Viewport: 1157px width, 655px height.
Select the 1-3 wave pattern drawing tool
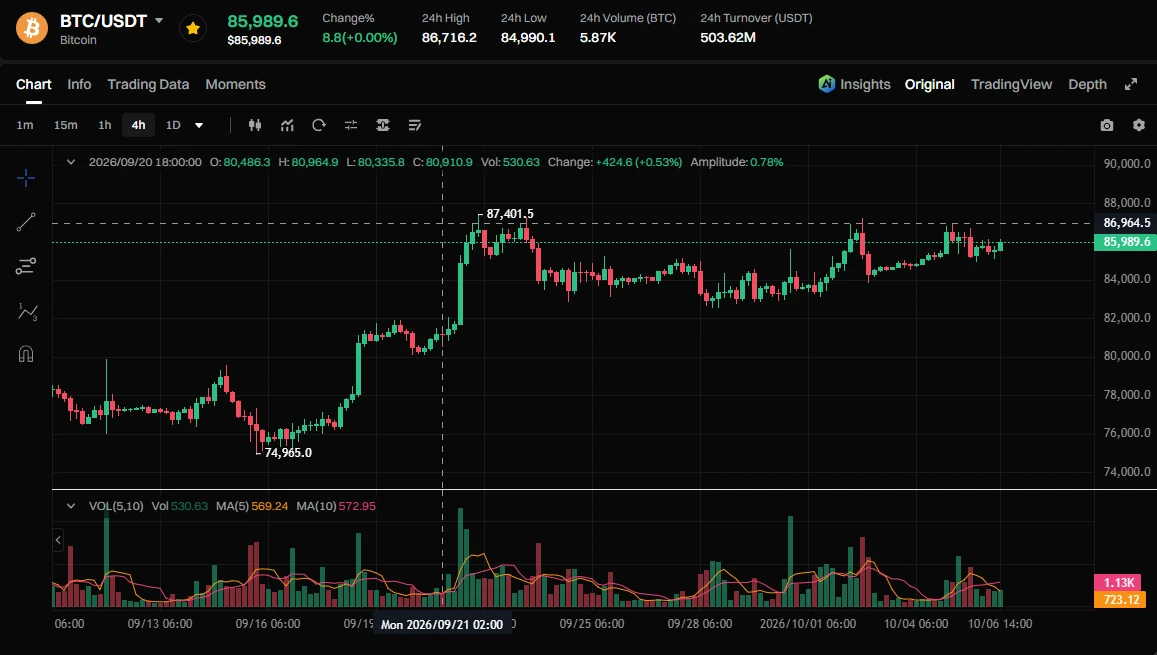[x=27, y=311]
